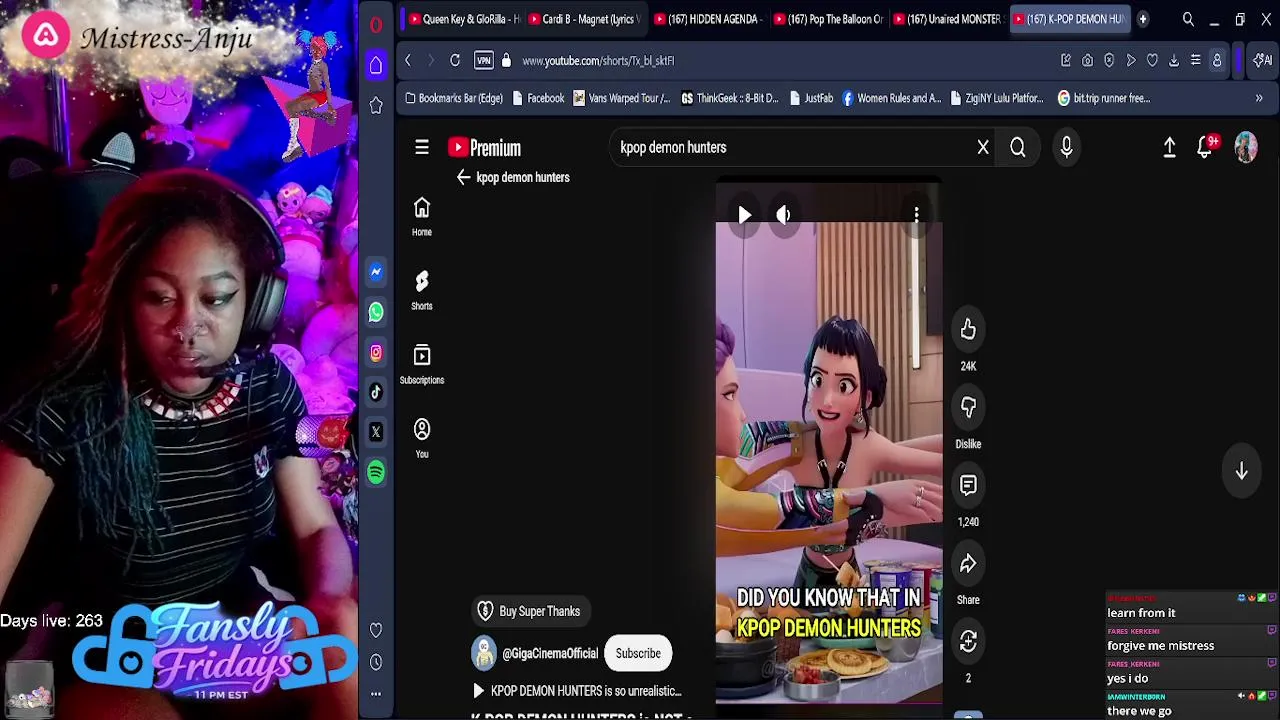The height and width of the screenshot is (720, 1280).
Task: Open sidebar heart pinboards icon
Action: [x=376, y=630]
